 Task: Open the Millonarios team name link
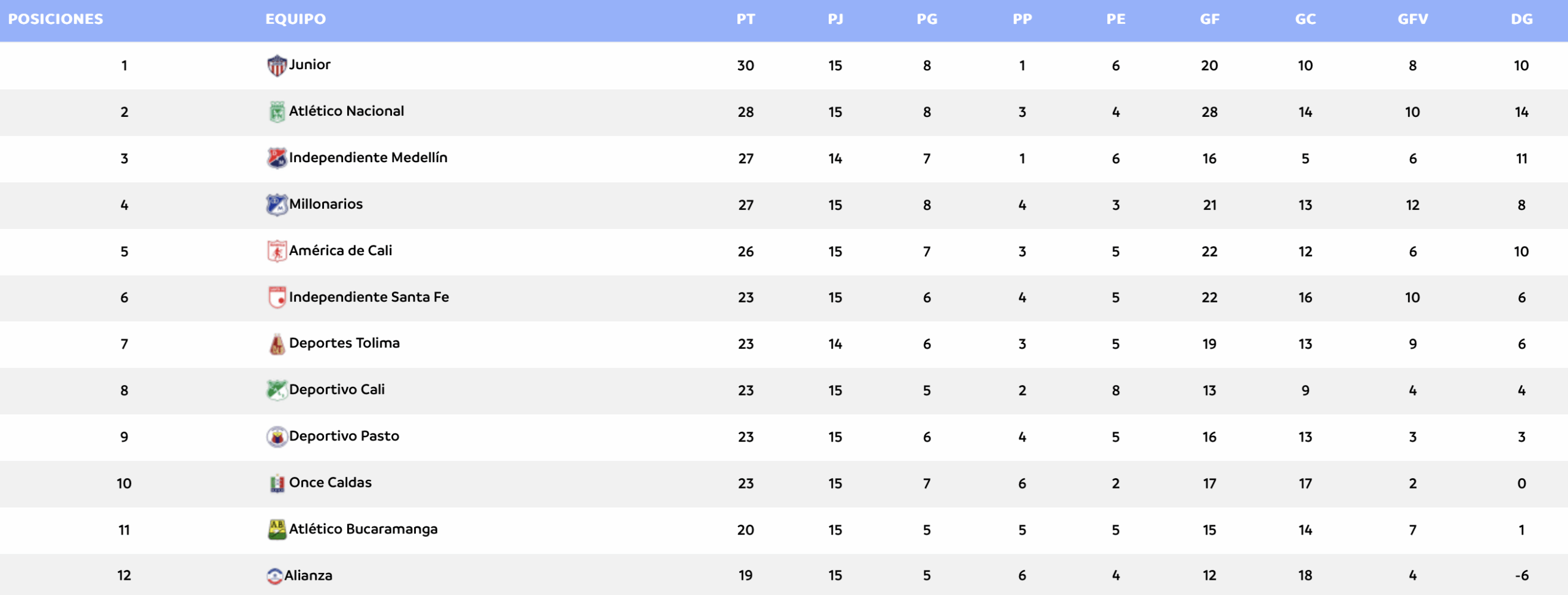click(326, 204)
